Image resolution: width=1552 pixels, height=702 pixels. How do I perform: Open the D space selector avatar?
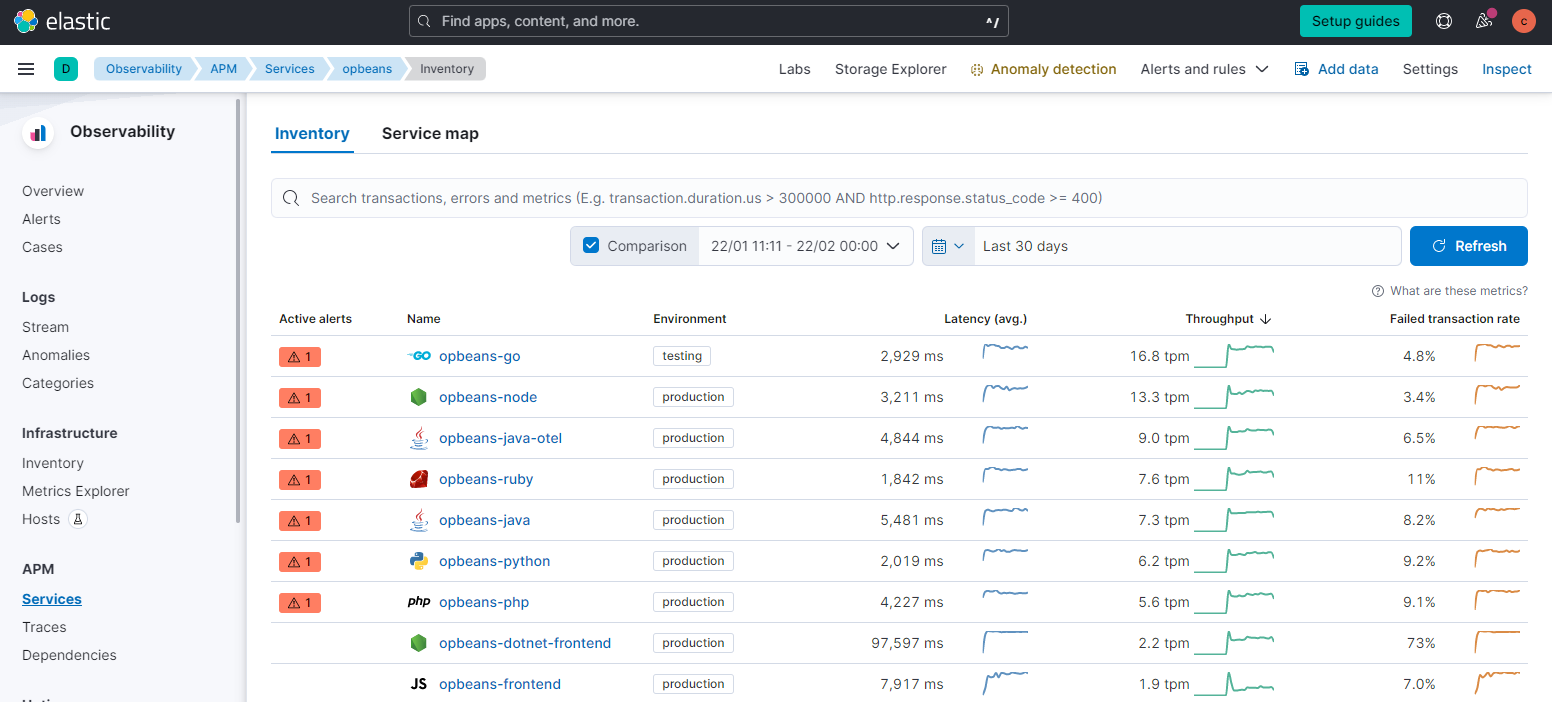pyautogui.click(x=66, y=69)
